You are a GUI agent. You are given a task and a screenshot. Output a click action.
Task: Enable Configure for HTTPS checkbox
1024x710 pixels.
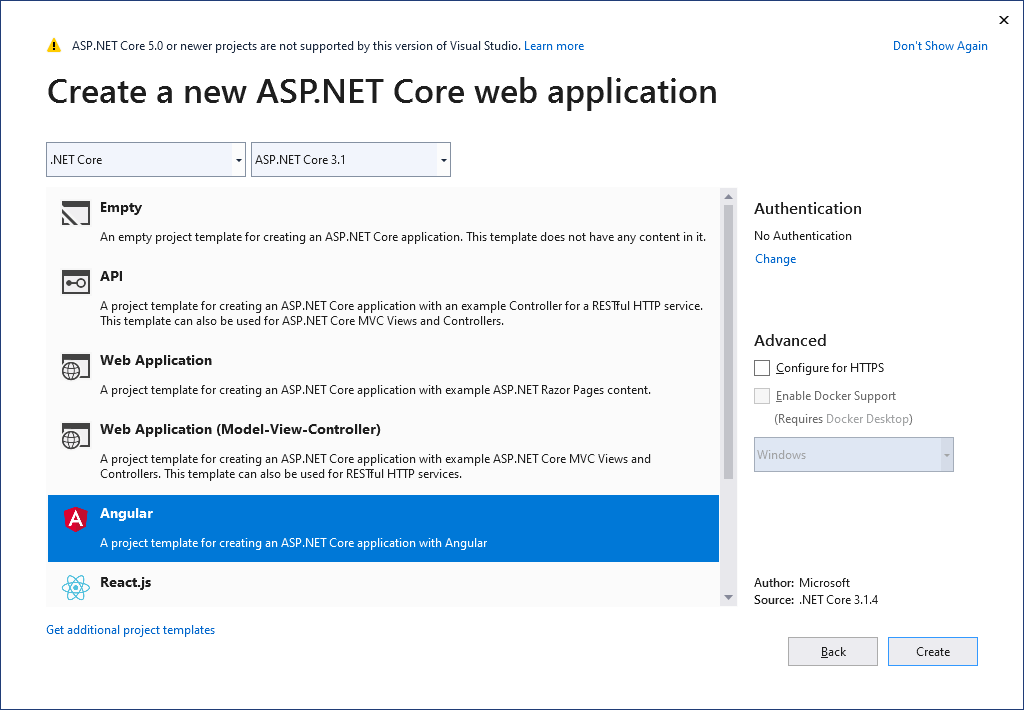tap(761, 368)
